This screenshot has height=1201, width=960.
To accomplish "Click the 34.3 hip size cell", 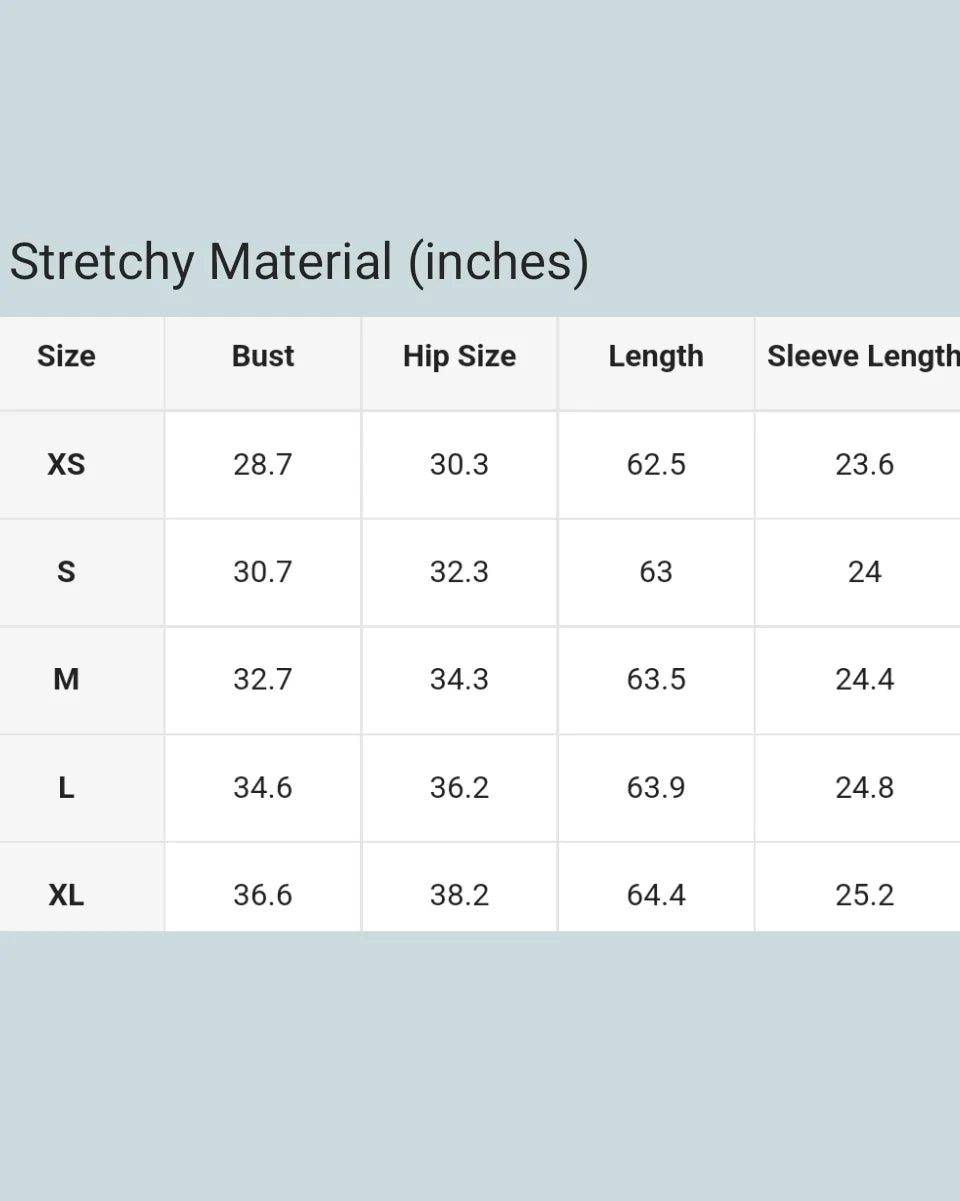I will pyautogui.click(x=459, y=680).
